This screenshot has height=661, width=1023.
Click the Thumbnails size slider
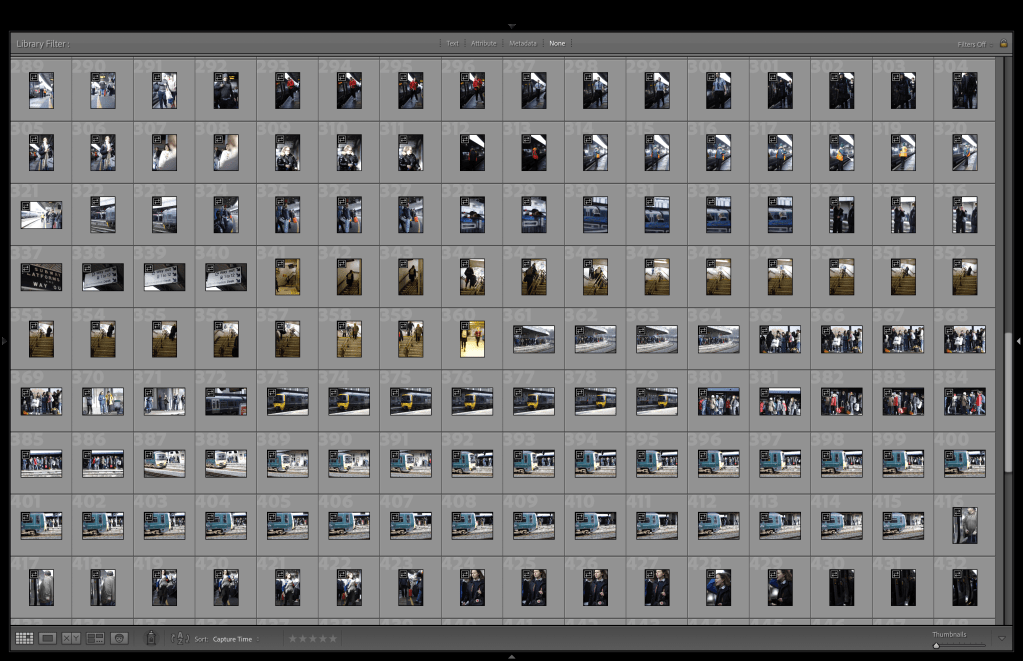tap(960, 645)
